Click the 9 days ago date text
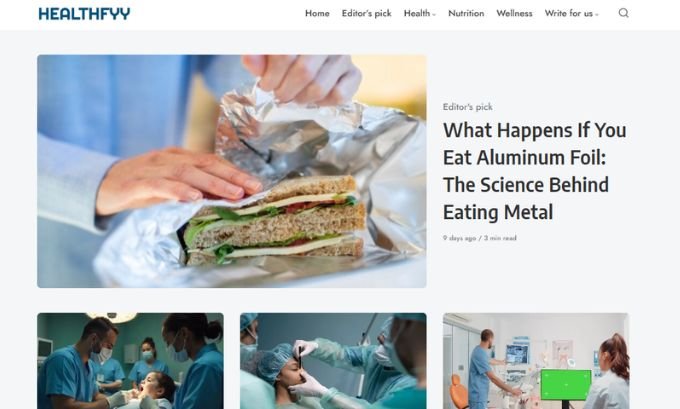This screenshot has width=680, height=409. click(x=459, y=238)
